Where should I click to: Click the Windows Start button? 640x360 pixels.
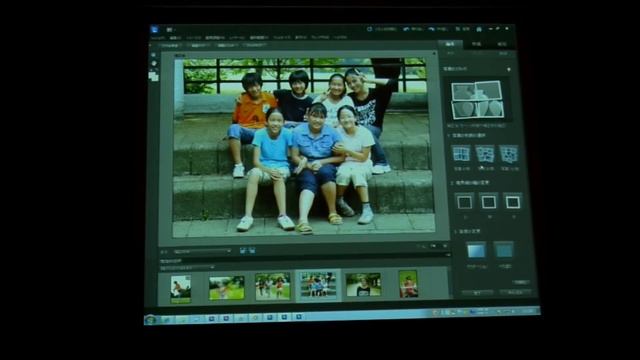click(151, 320)
